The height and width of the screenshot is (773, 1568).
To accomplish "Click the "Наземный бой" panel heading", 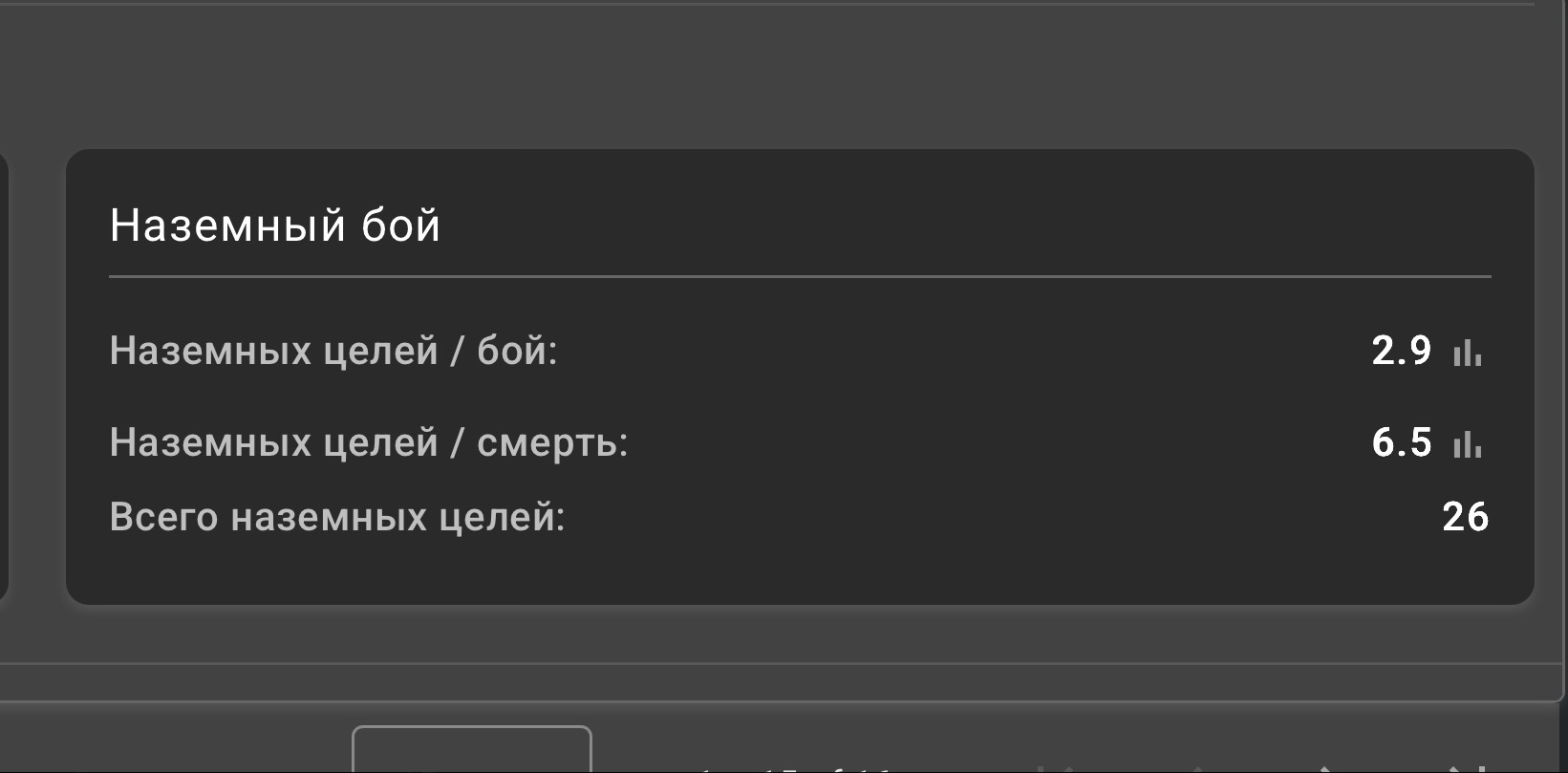I will pyautogui.click(x=275, y=226).
